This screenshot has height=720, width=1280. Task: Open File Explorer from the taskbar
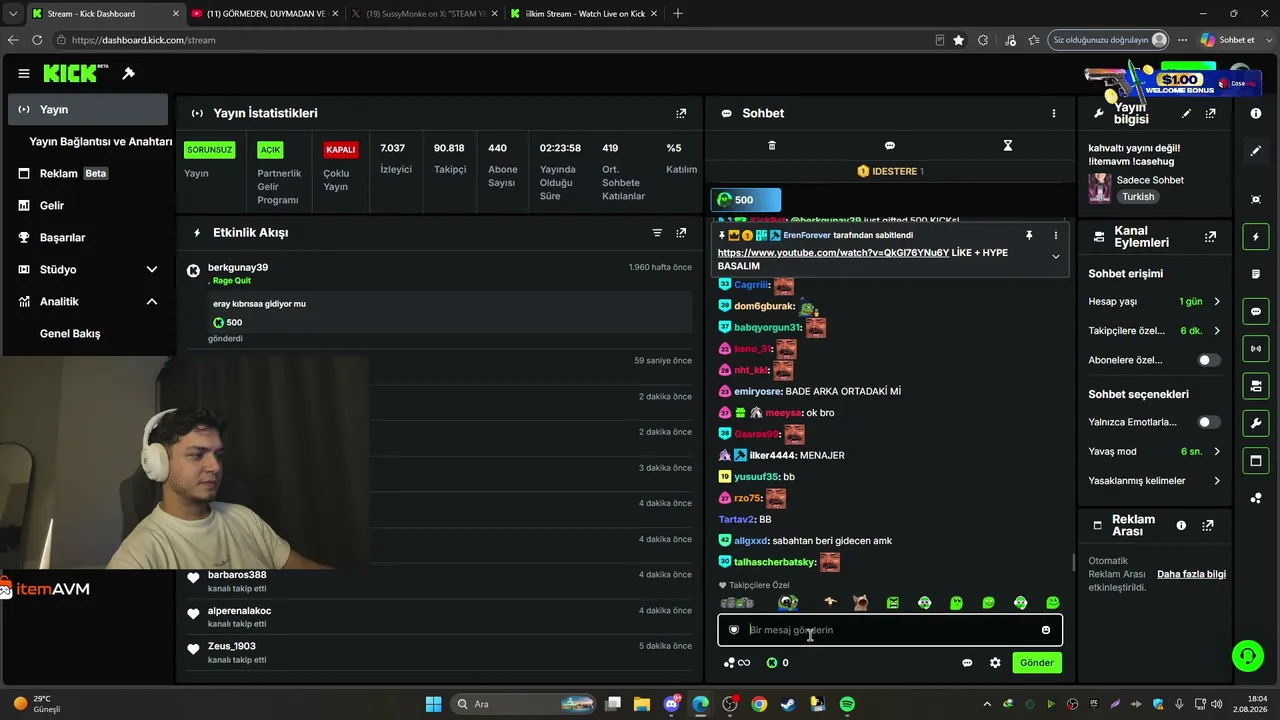point(642,704)
